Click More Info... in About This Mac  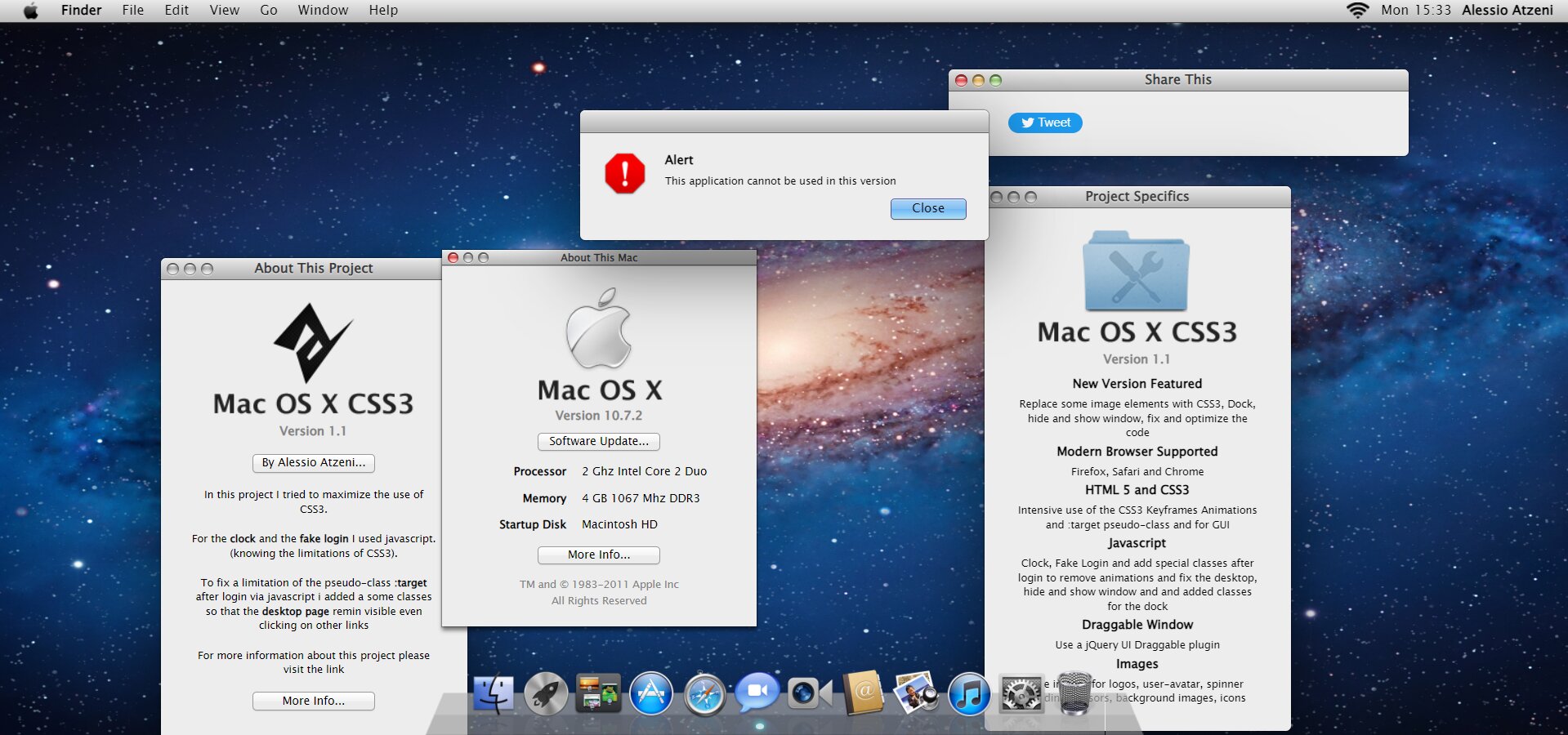599,555
